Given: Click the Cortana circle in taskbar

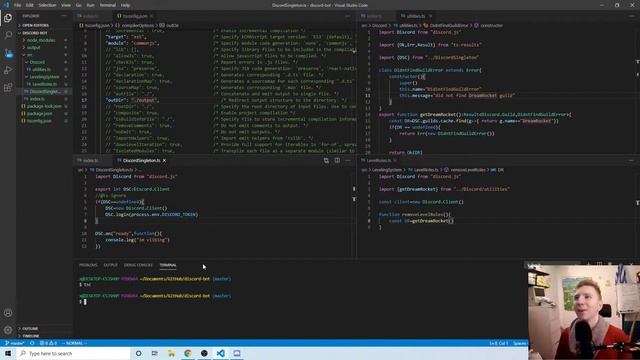Looking at the screenshot, I should [x=139, y=353].
